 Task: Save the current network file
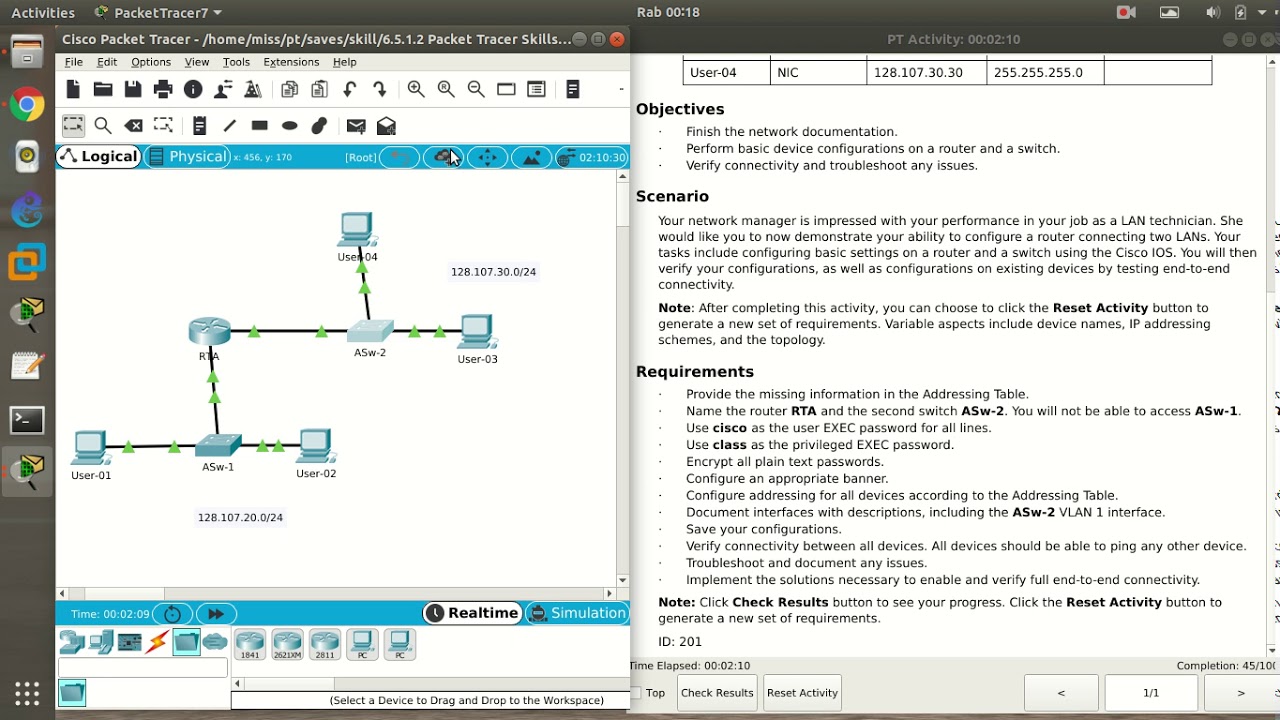point(133,90)
